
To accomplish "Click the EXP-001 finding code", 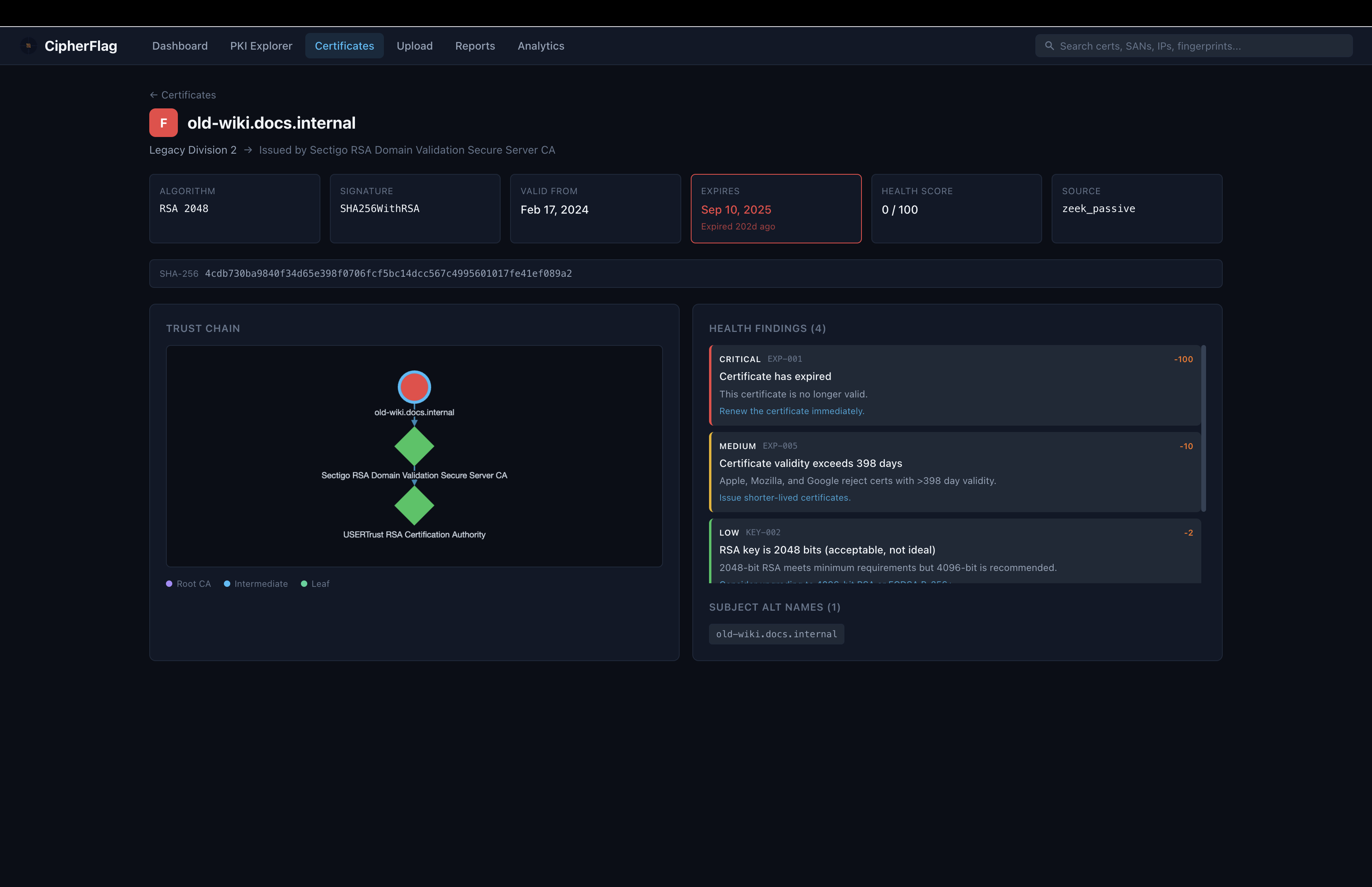I will (x=785, y=359).
